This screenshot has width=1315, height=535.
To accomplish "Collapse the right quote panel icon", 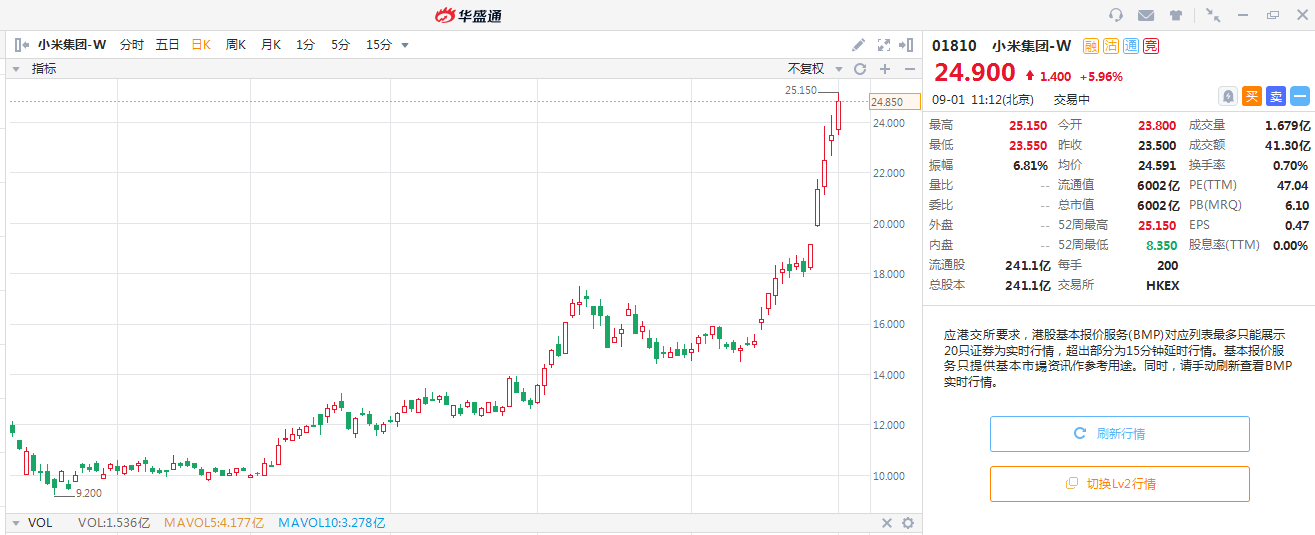I will (x=907, y=44).
